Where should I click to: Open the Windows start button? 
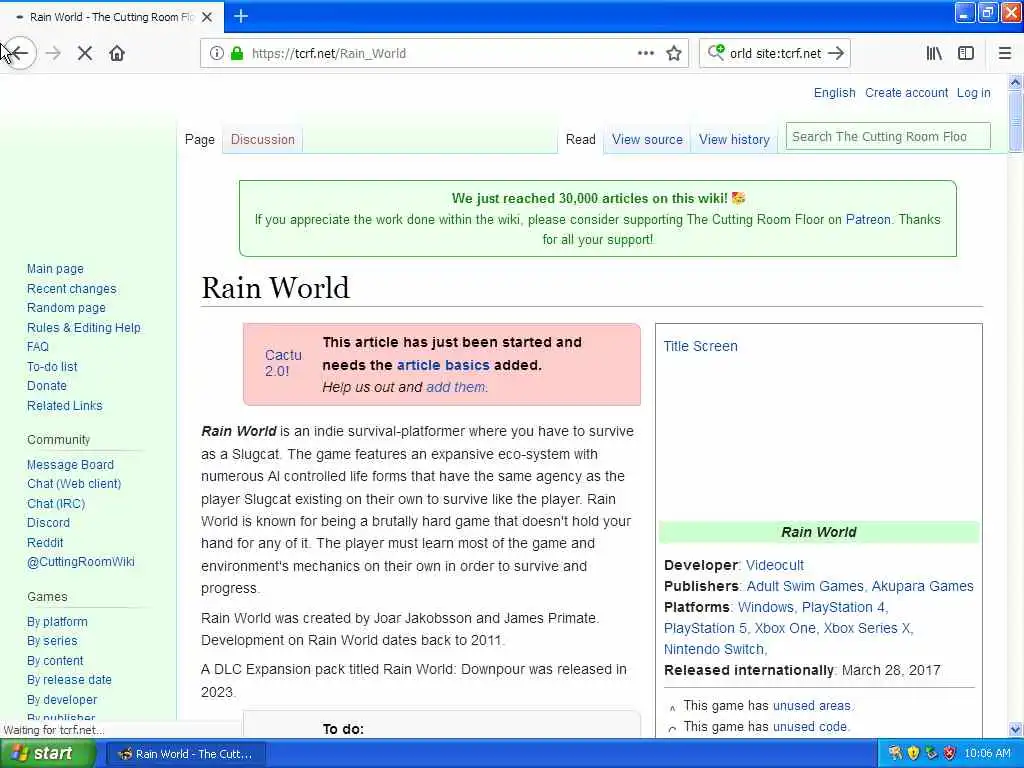pyautogui.click(x=46, y=753)
